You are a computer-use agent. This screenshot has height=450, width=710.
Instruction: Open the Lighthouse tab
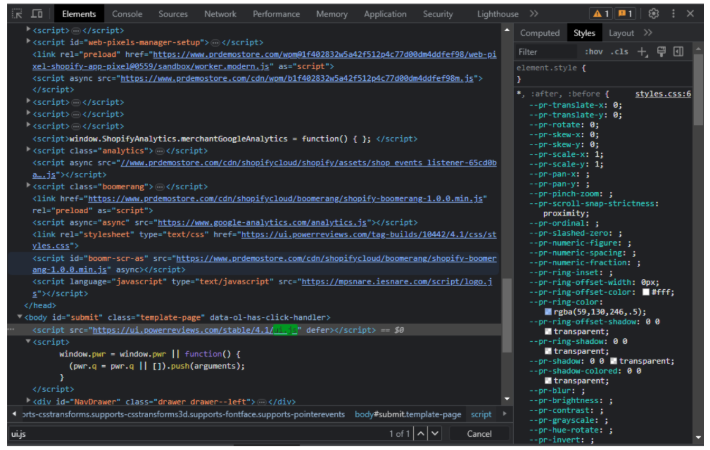(x=498, y=14)
